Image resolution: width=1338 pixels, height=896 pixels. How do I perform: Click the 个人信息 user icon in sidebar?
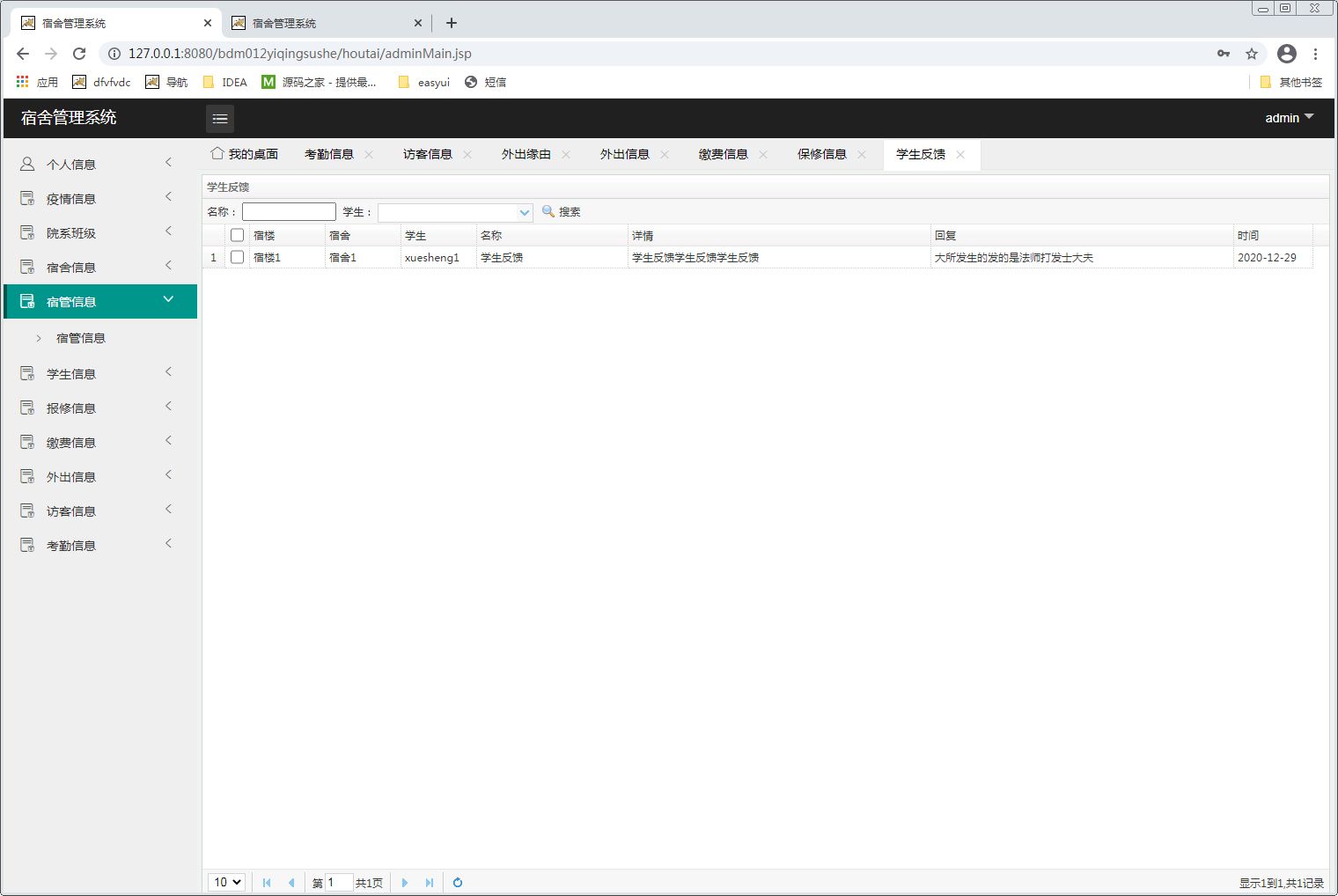pyautogui.click(x=27, y=164)
